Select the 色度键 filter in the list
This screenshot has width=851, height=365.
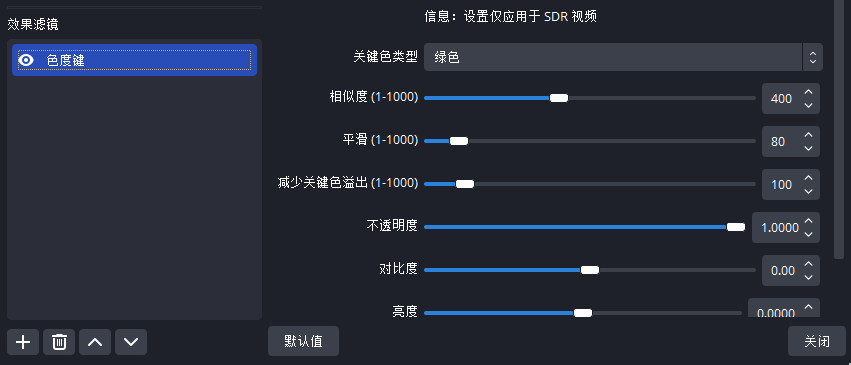134,60
